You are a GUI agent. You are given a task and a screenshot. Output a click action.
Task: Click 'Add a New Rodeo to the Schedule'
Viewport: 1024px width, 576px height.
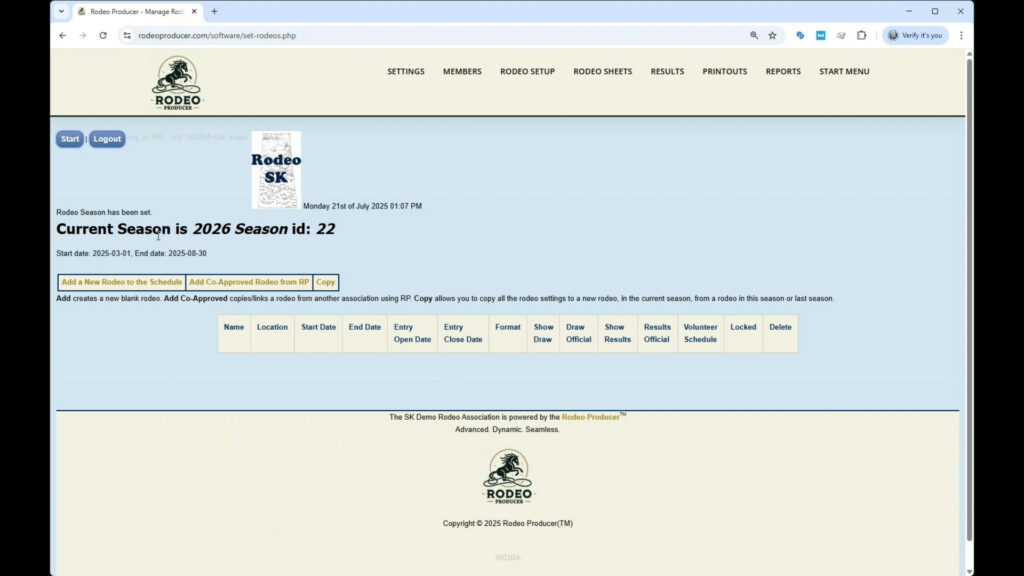click(x=120, y=281)
